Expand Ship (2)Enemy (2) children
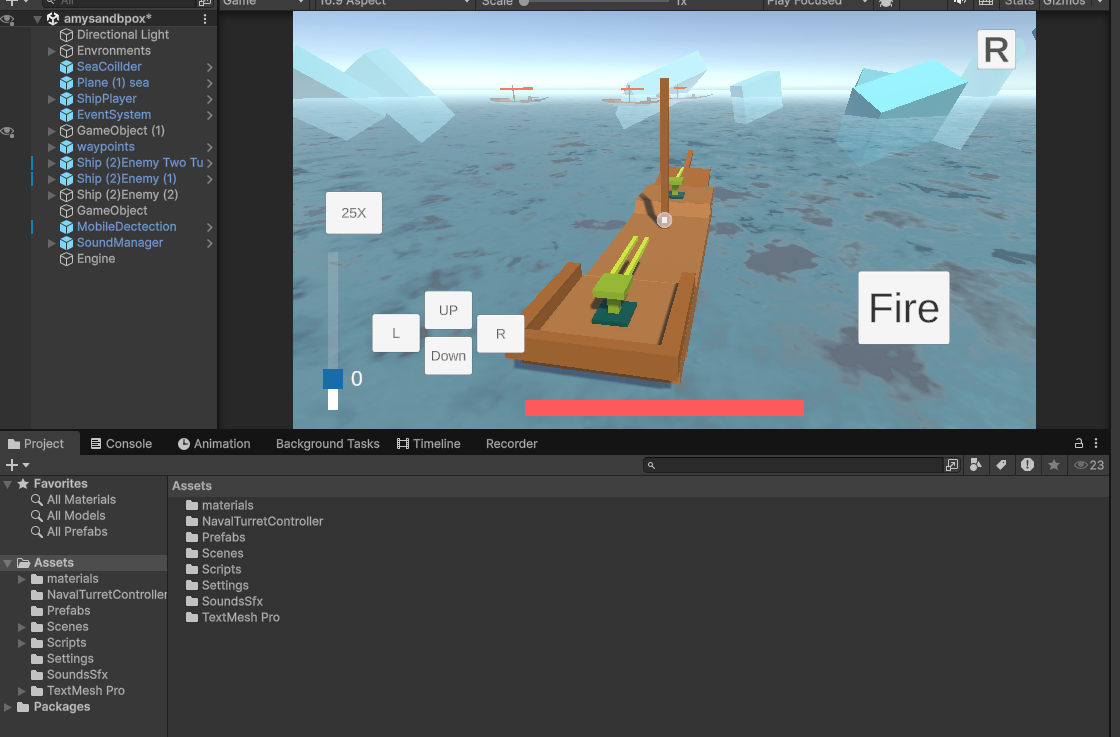 point(51,195)
